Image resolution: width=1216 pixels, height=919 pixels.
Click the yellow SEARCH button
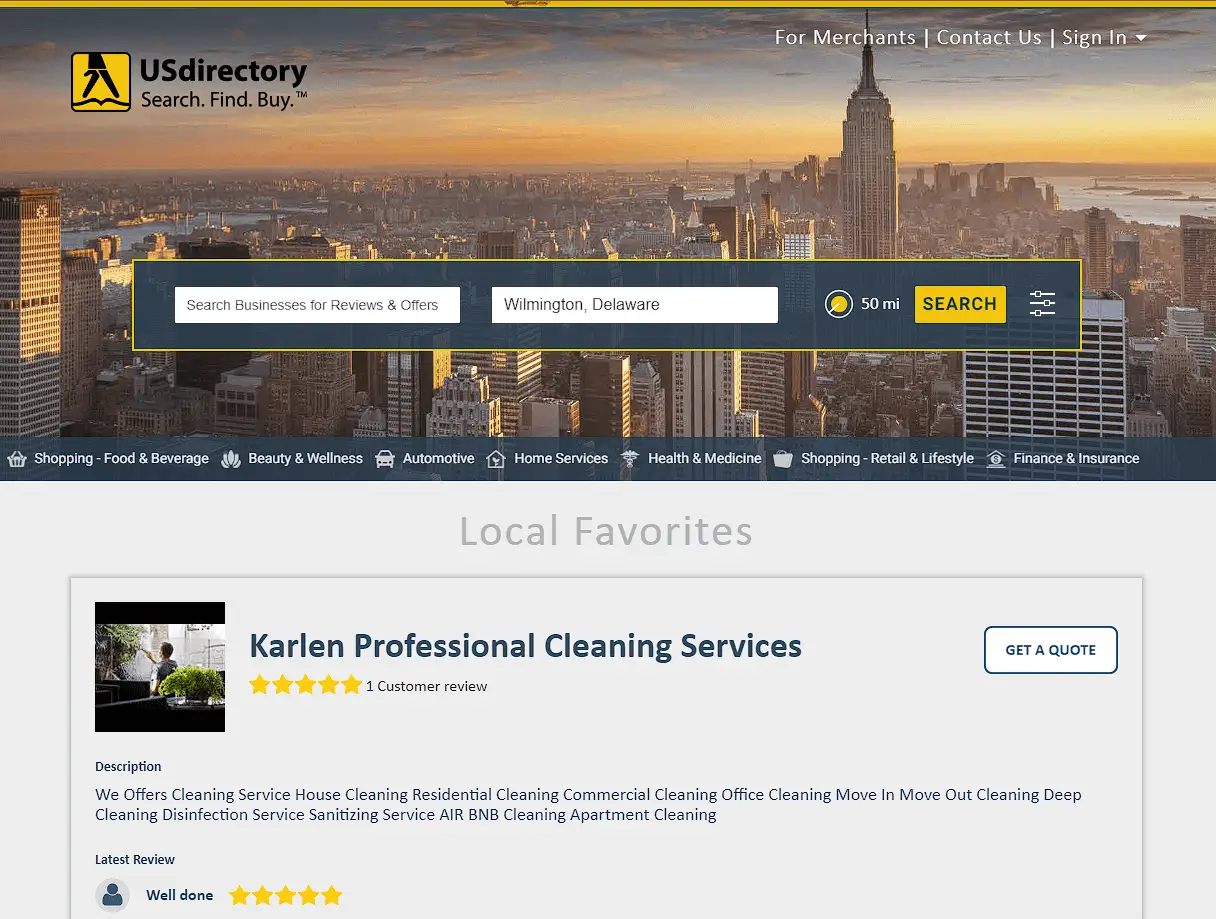coord(960,304)
